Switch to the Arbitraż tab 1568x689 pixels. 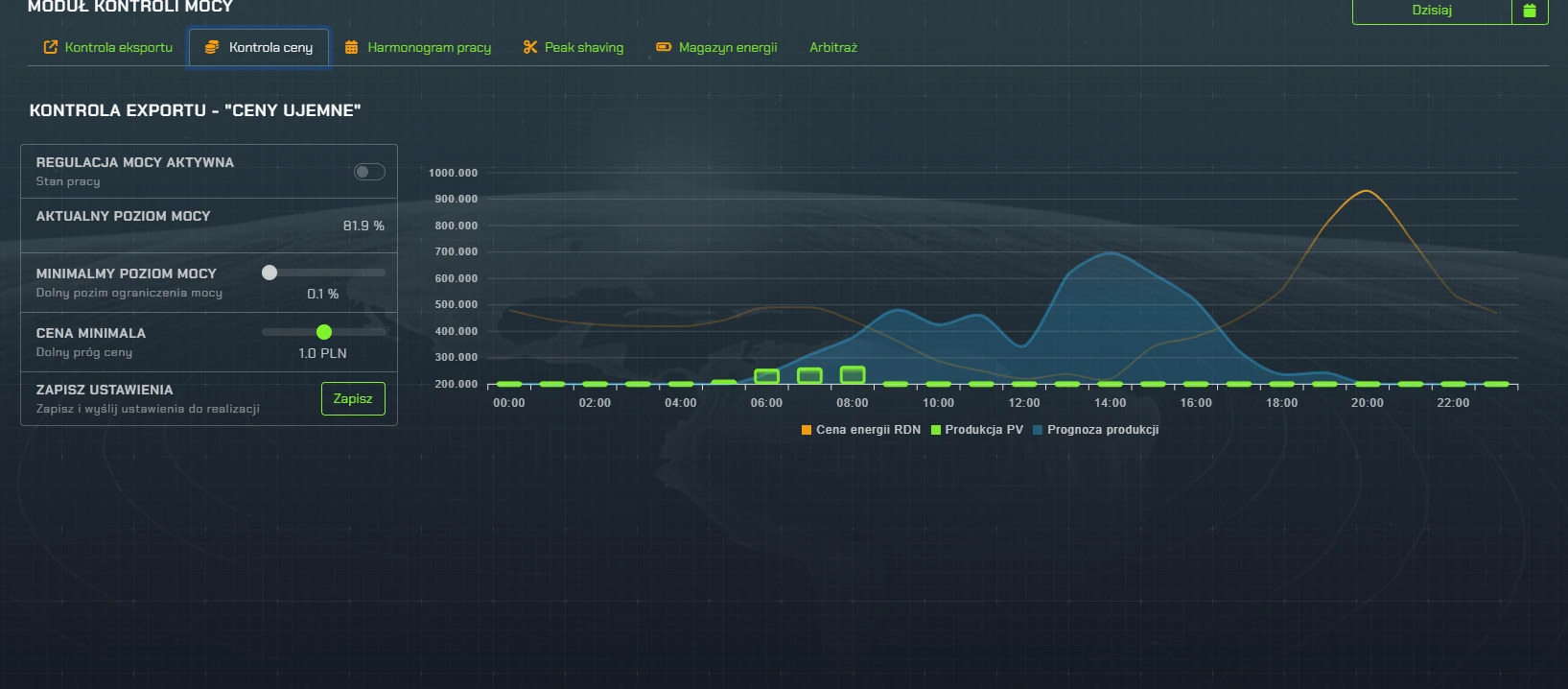(832, 47)
